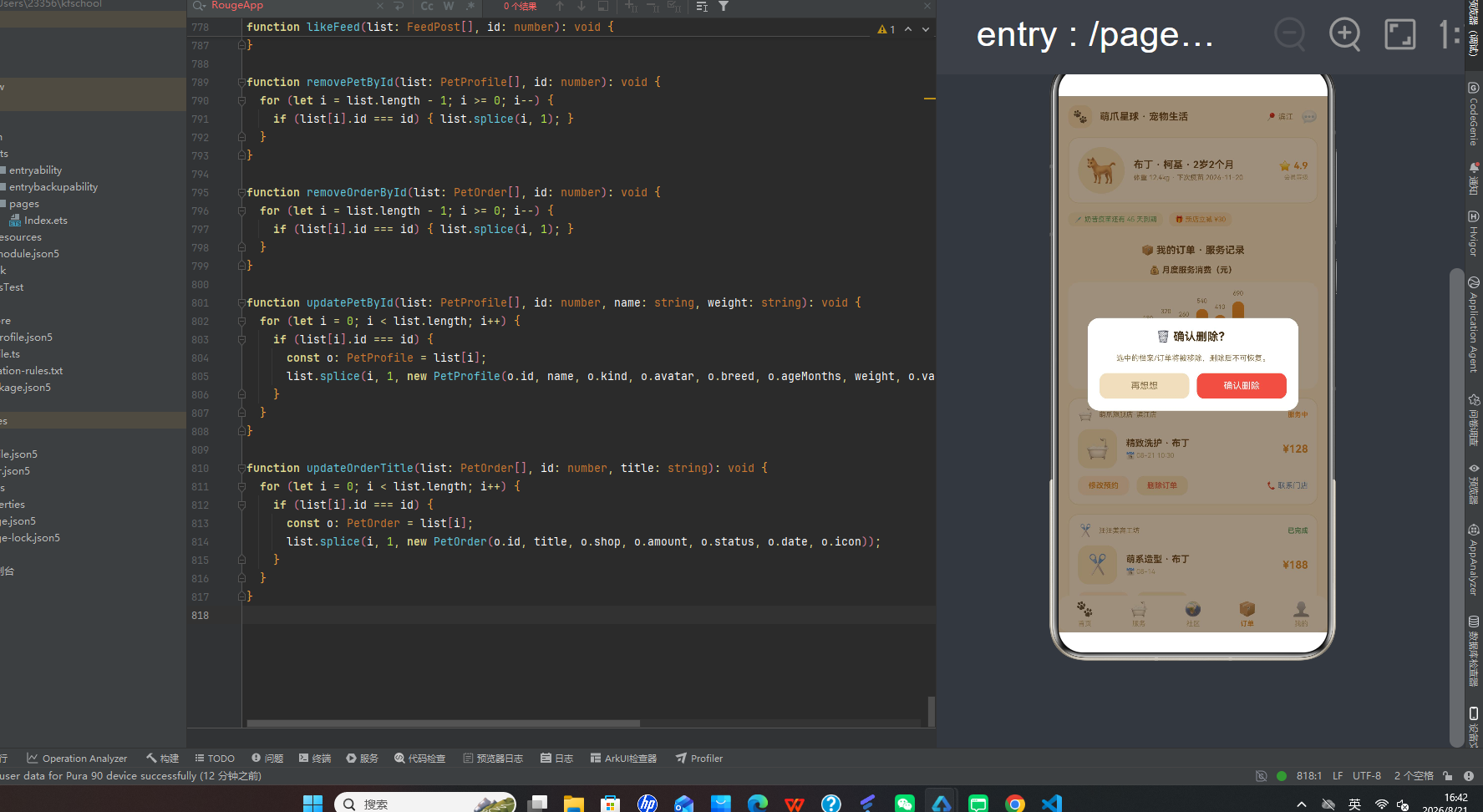Open AppAnalyzer side panel
The image size is (1483, 812).
pos(1474,560)
